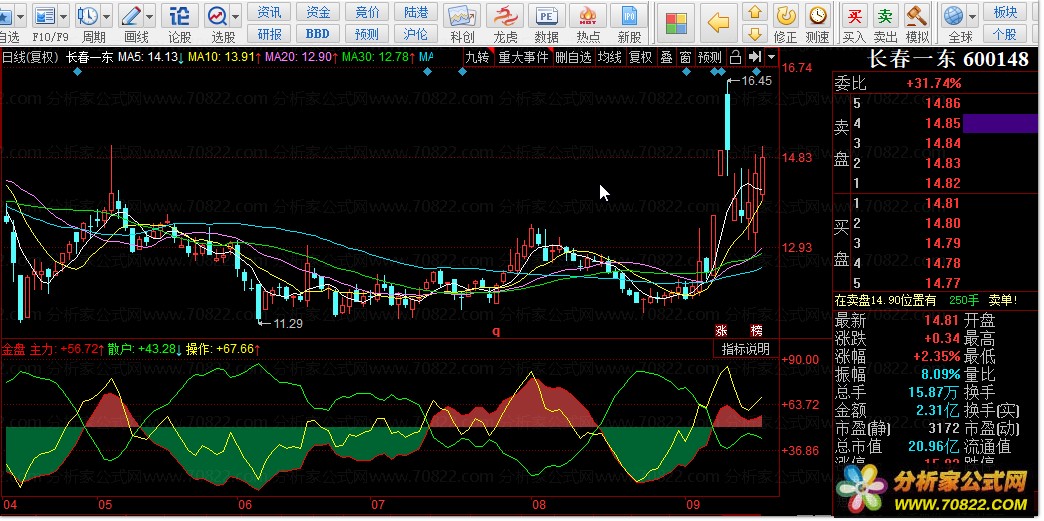Open the 选股 stock screener icon
The image size is (1044, 521).
(216, 15)
